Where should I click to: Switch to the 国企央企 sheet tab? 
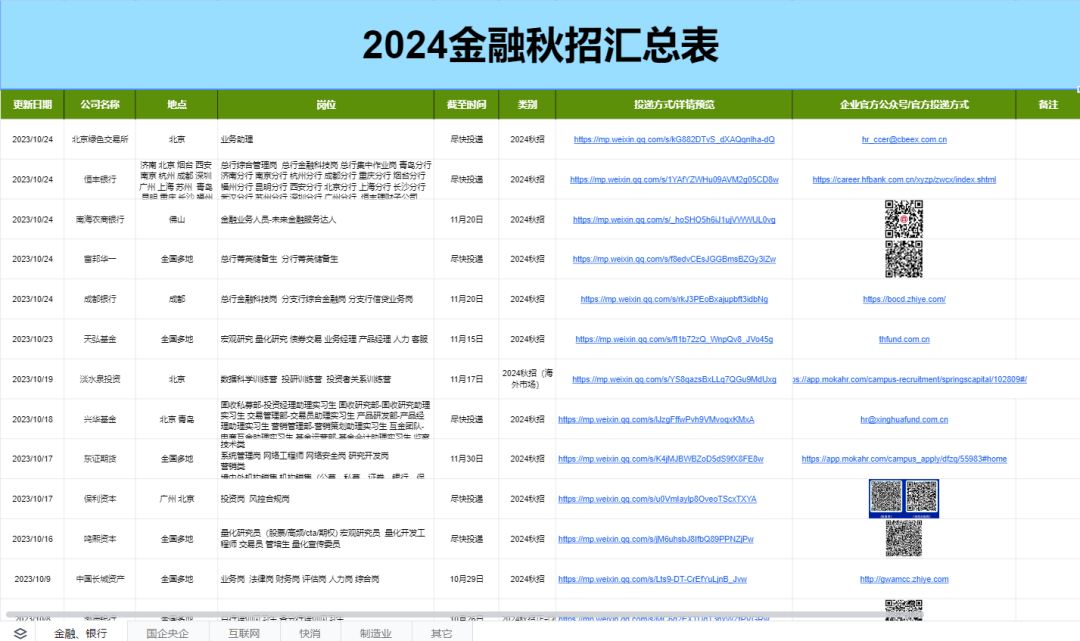click(x=167, y=633)
